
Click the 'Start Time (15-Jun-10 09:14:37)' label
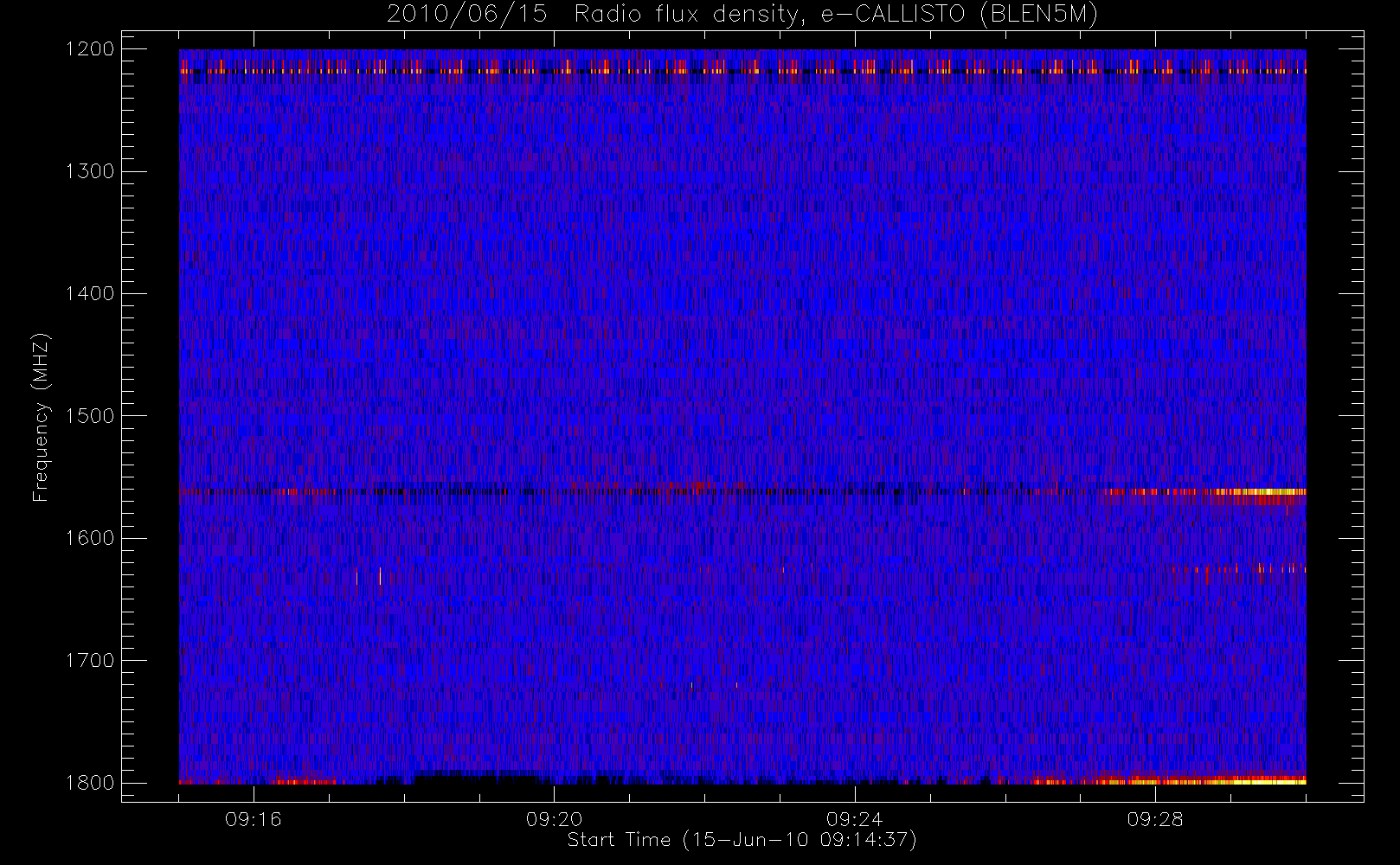(x=742, y=840)
